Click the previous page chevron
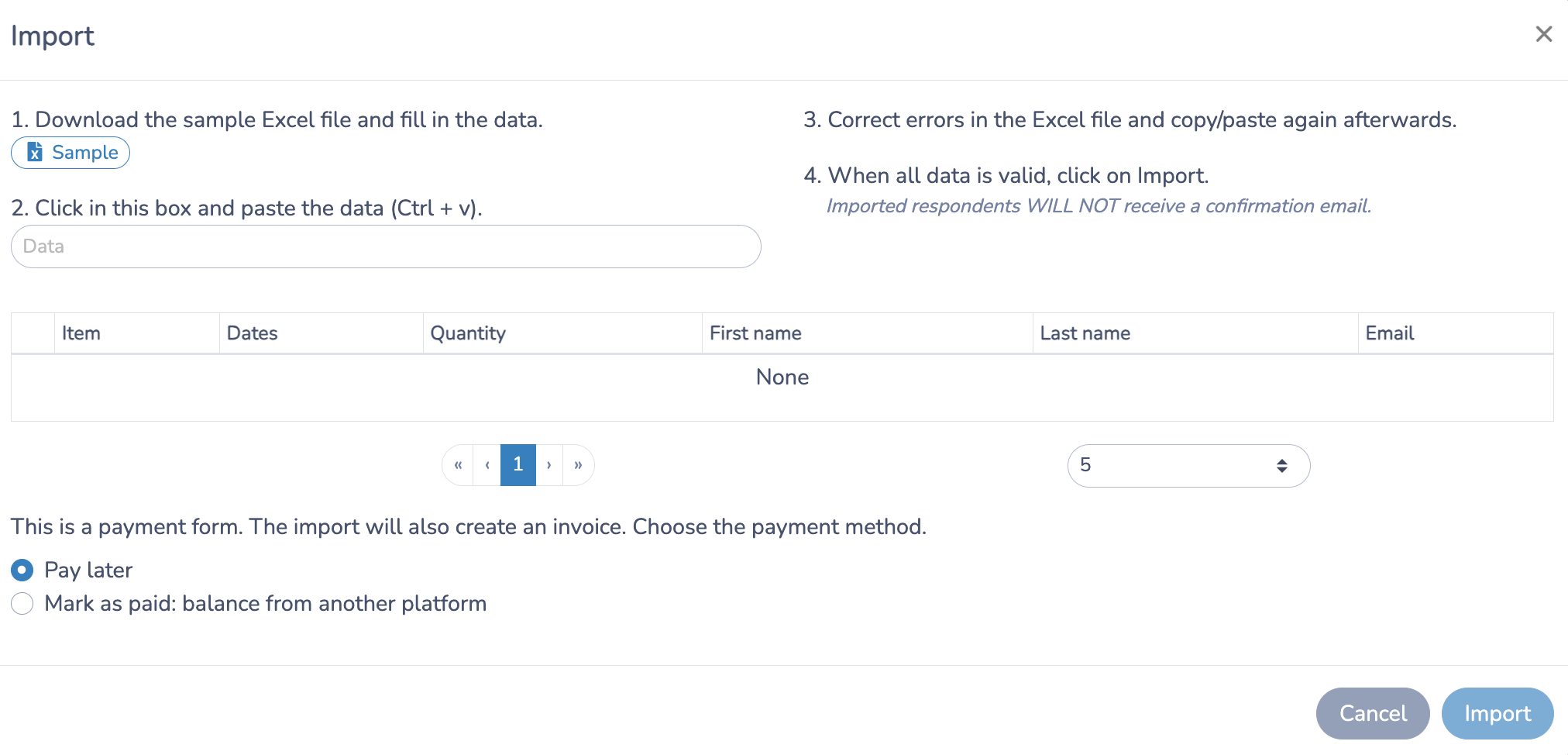Screen dimensions: 1568x755 coord(487,464)
